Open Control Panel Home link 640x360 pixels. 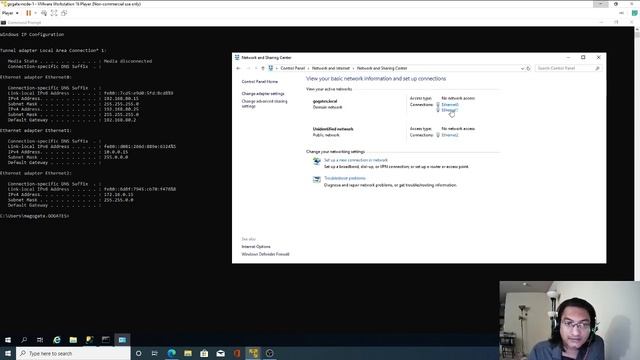[260, 82]
